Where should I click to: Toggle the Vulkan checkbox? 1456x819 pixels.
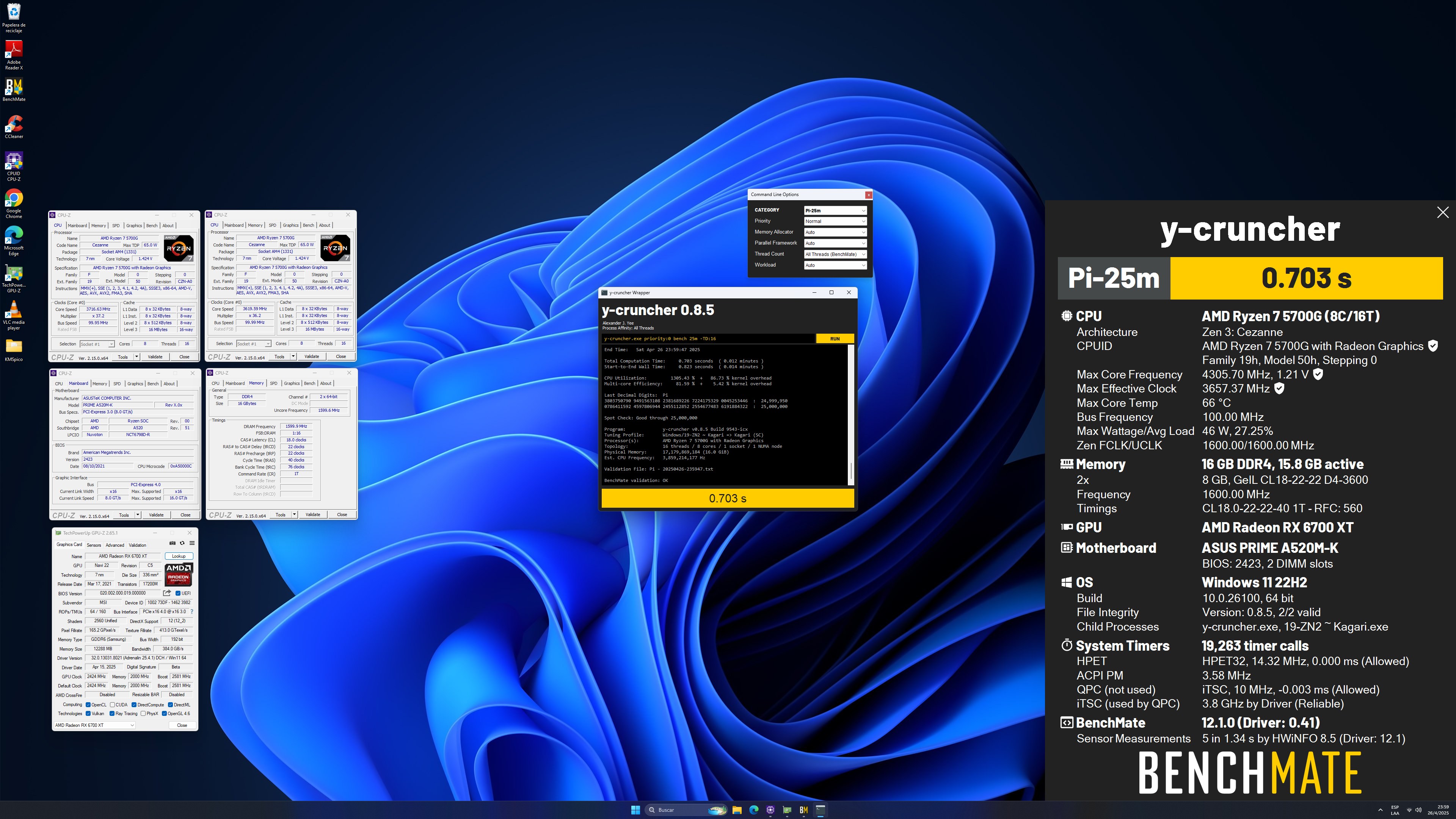pyautogui.click(x=88, y=713)
